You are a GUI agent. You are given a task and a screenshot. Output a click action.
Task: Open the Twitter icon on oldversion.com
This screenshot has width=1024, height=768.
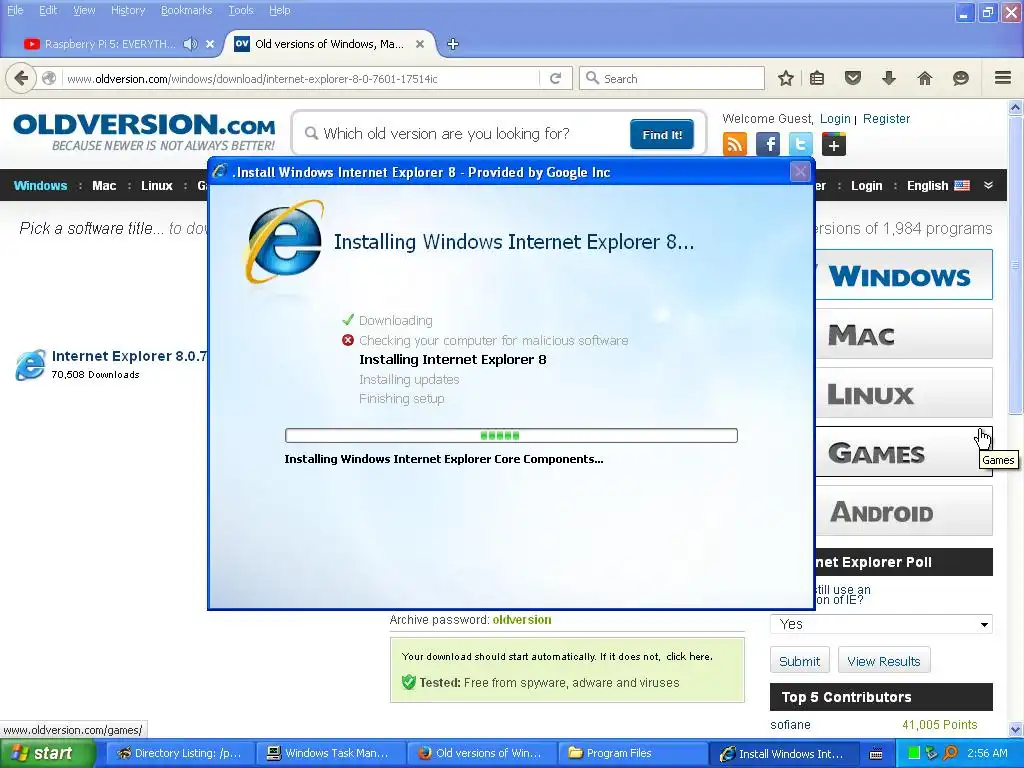801,144
